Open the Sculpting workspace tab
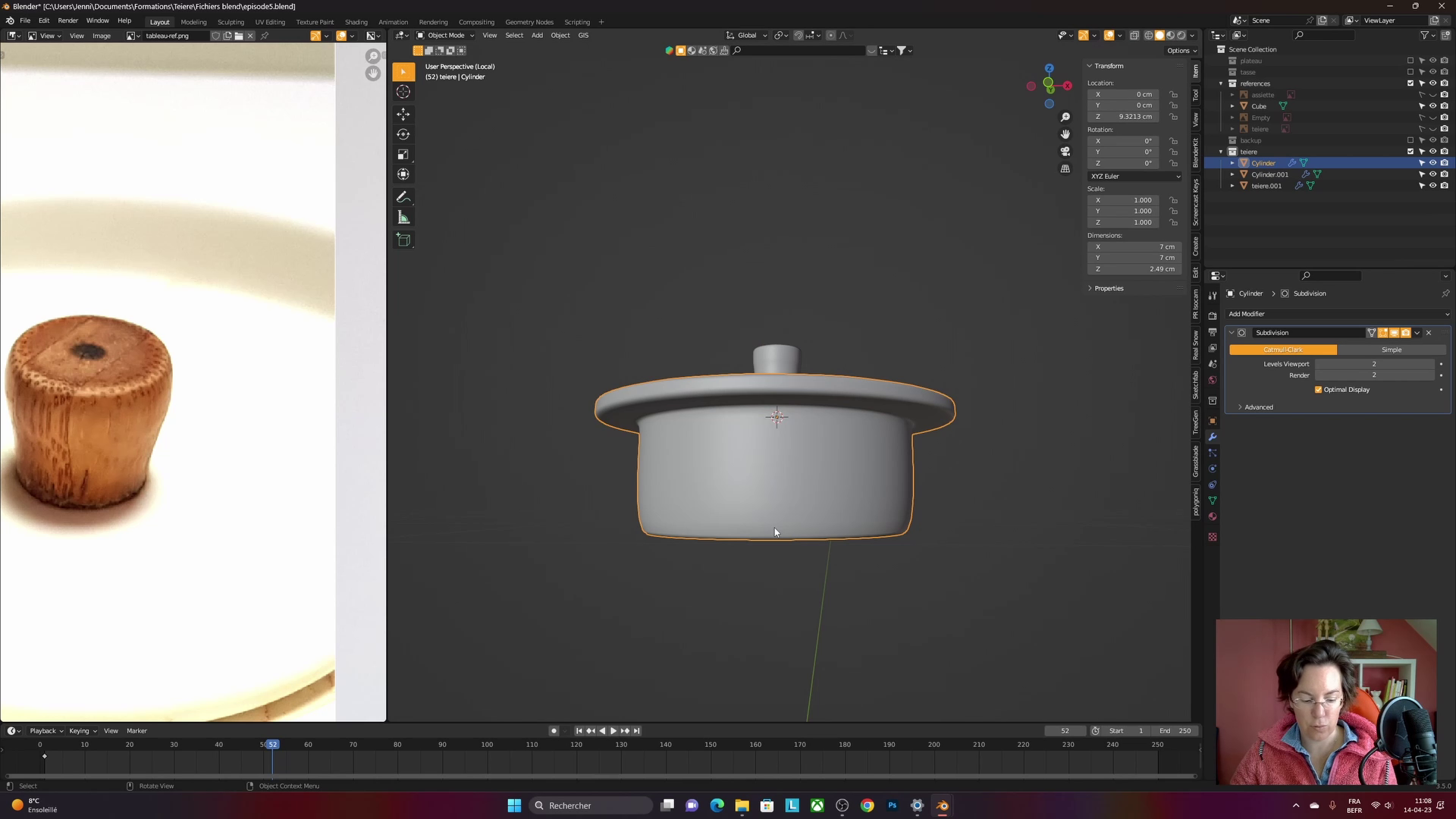The width and height of the screenshot is (1456, 819). click(x=231, y=22)
